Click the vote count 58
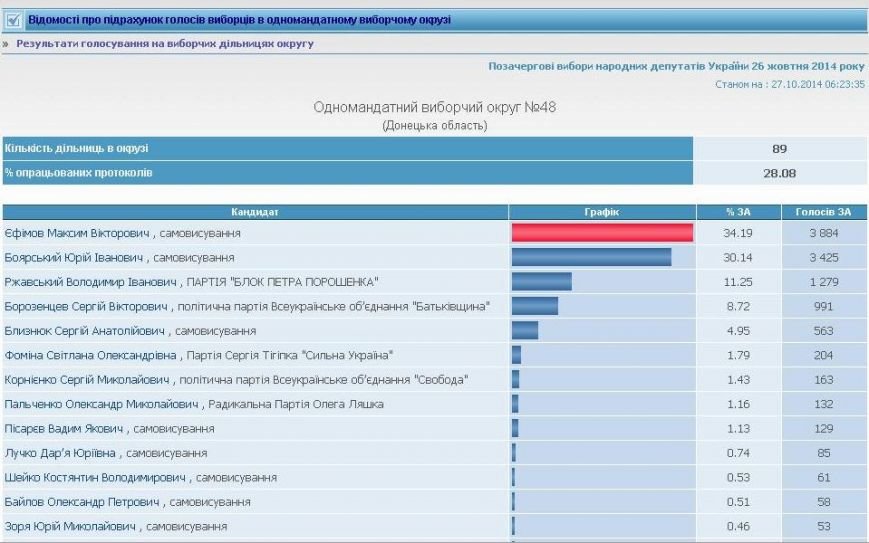869x543 pixels. pos(824,502)
